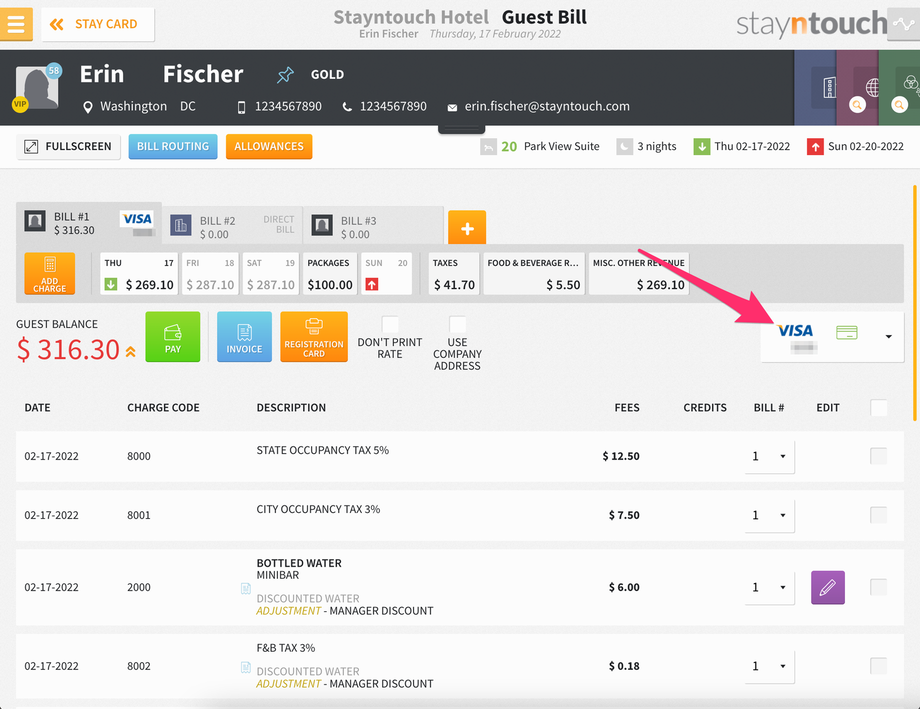
Task: Open Food & Beverage revenue tile
Action: [x=533, y=274]
